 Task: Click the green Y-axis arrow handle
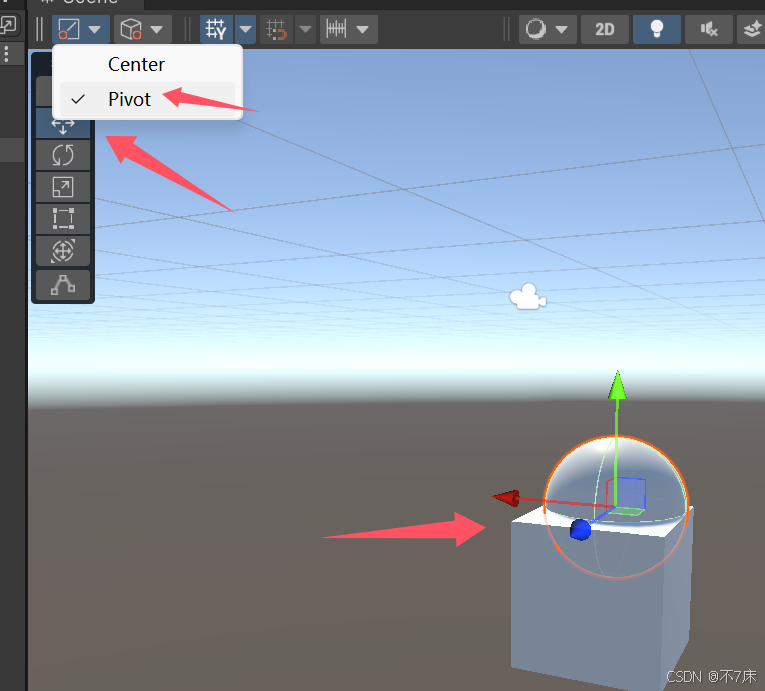[618, 385]
